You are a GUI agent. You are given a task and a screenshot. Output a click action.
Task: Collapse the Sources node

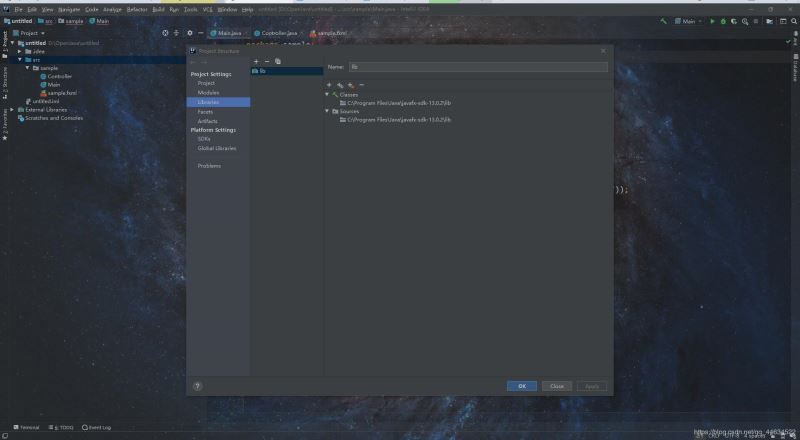pyautogui.click(x=327, y=111)
